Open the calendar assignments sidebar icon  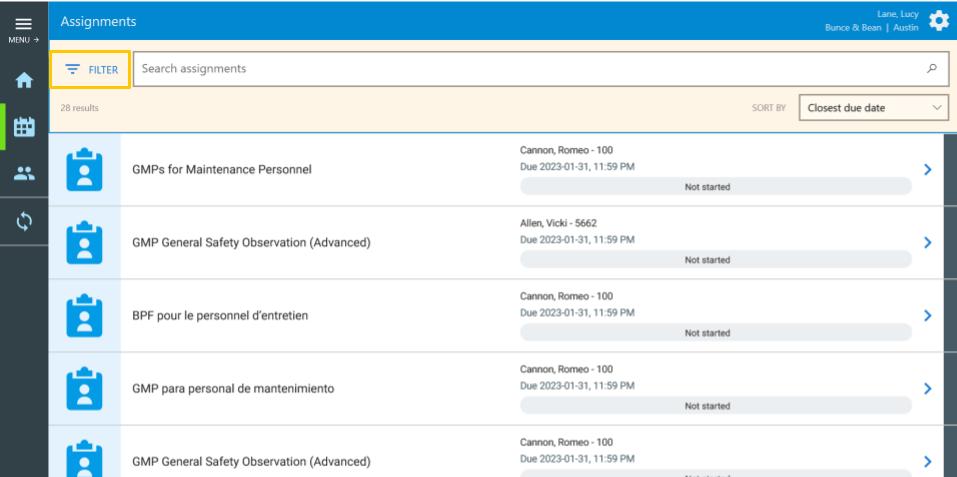coord(22,127)
